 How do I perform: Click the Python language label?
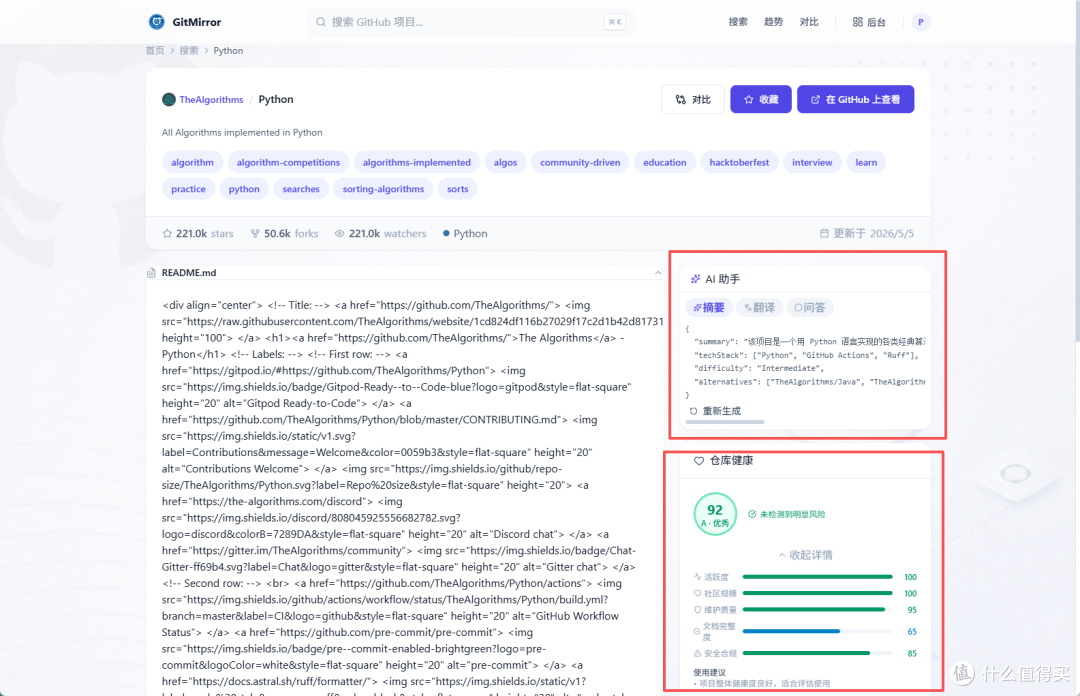tap(470, 234)
